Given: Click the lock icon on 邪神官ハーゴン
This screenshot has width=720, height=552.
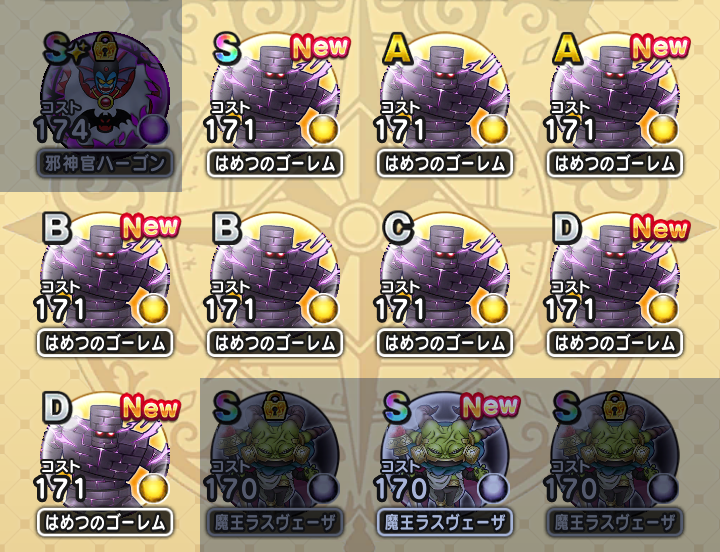Looking at the screenshot, I should pos(104,46).
